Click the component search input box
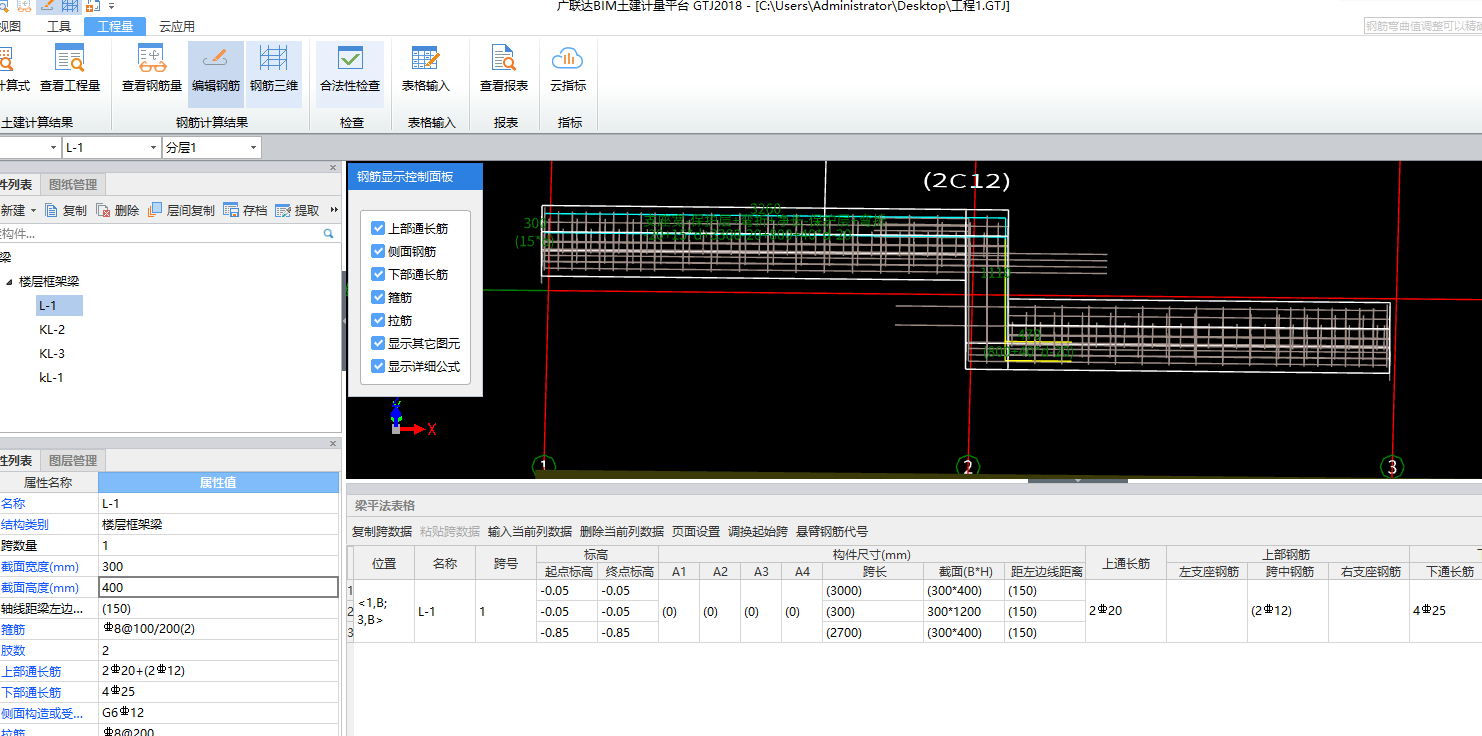This screenshot has width=1482, height=736. (160, 233)
